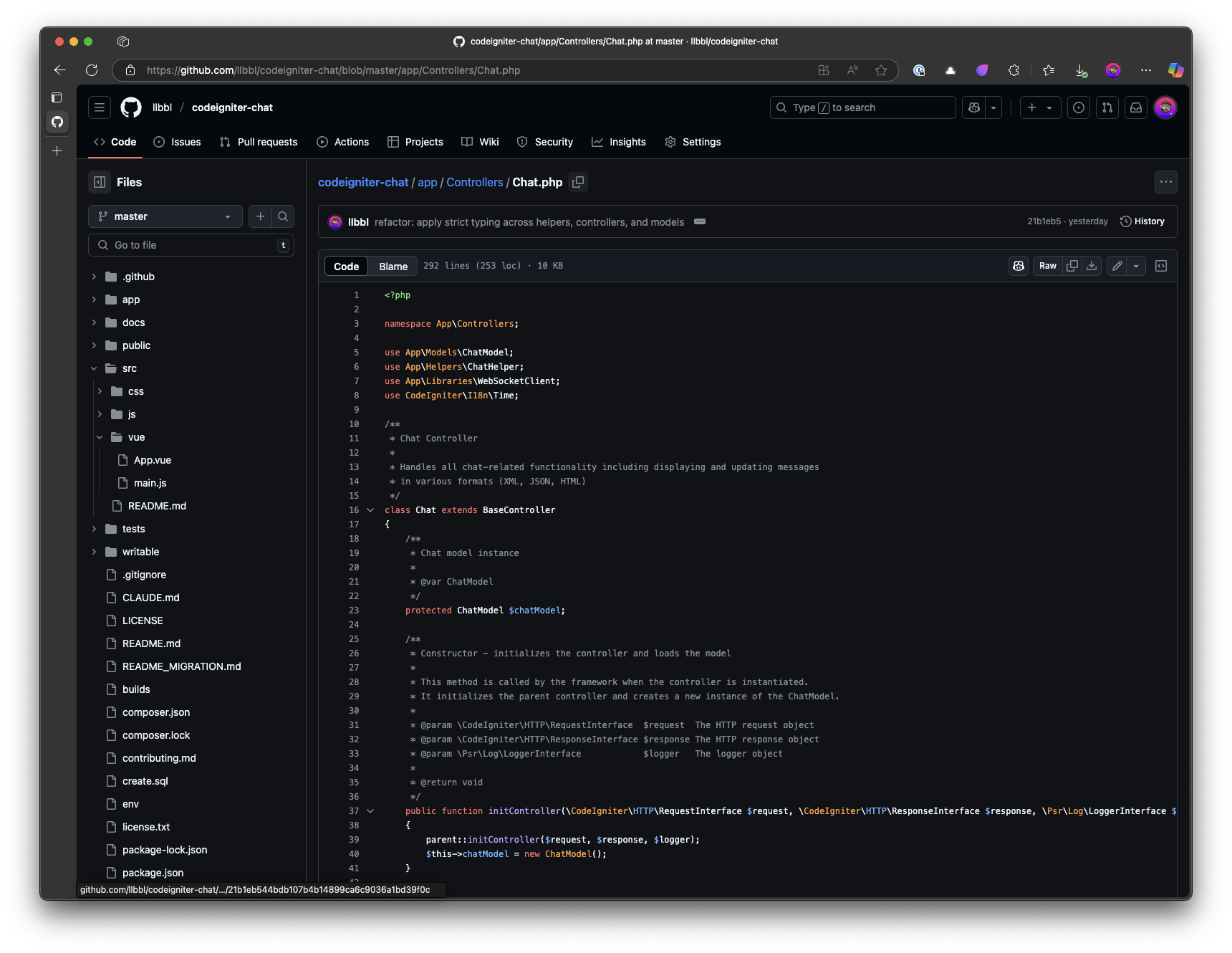Open the symbols panel

[x=1161, y=266]
